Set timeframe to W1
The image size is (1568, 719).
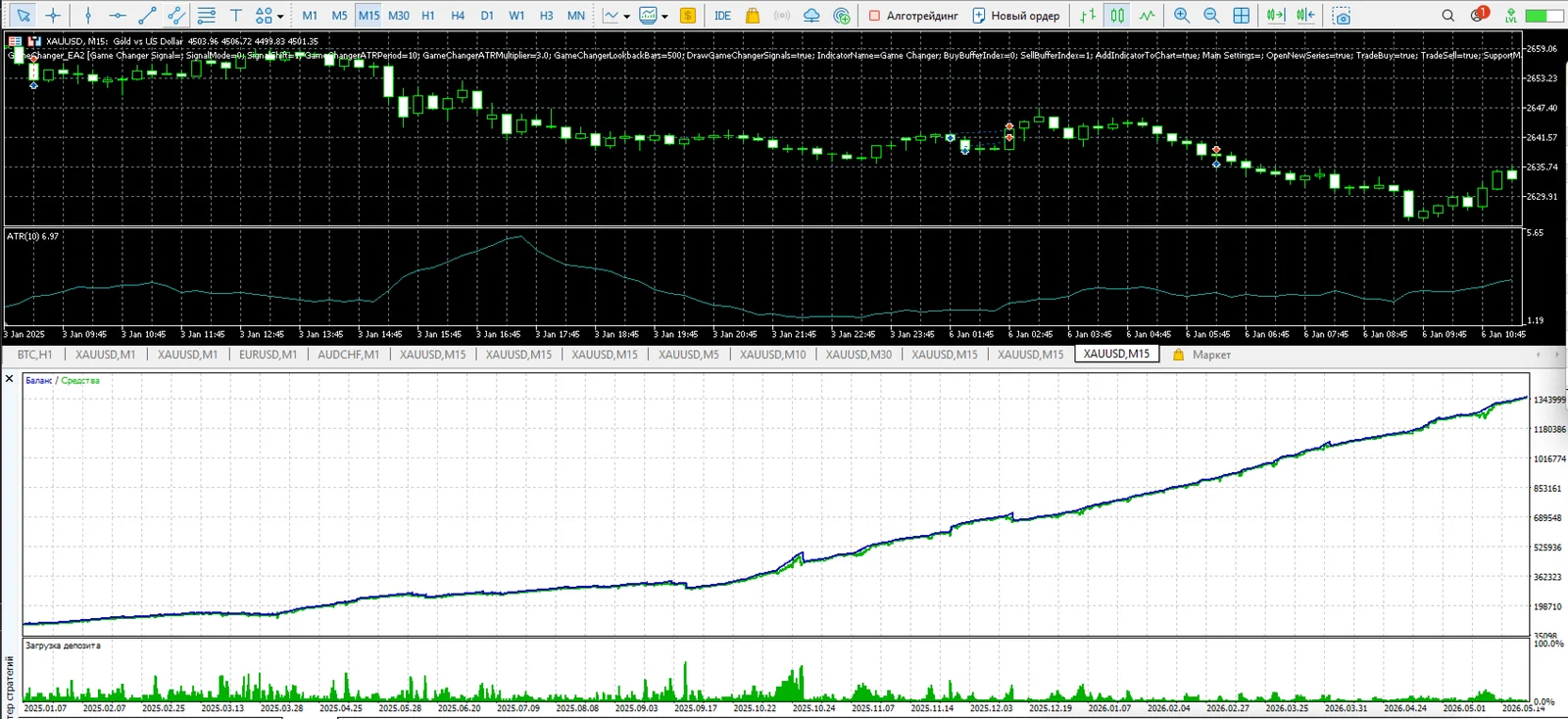tap(516, 16)
